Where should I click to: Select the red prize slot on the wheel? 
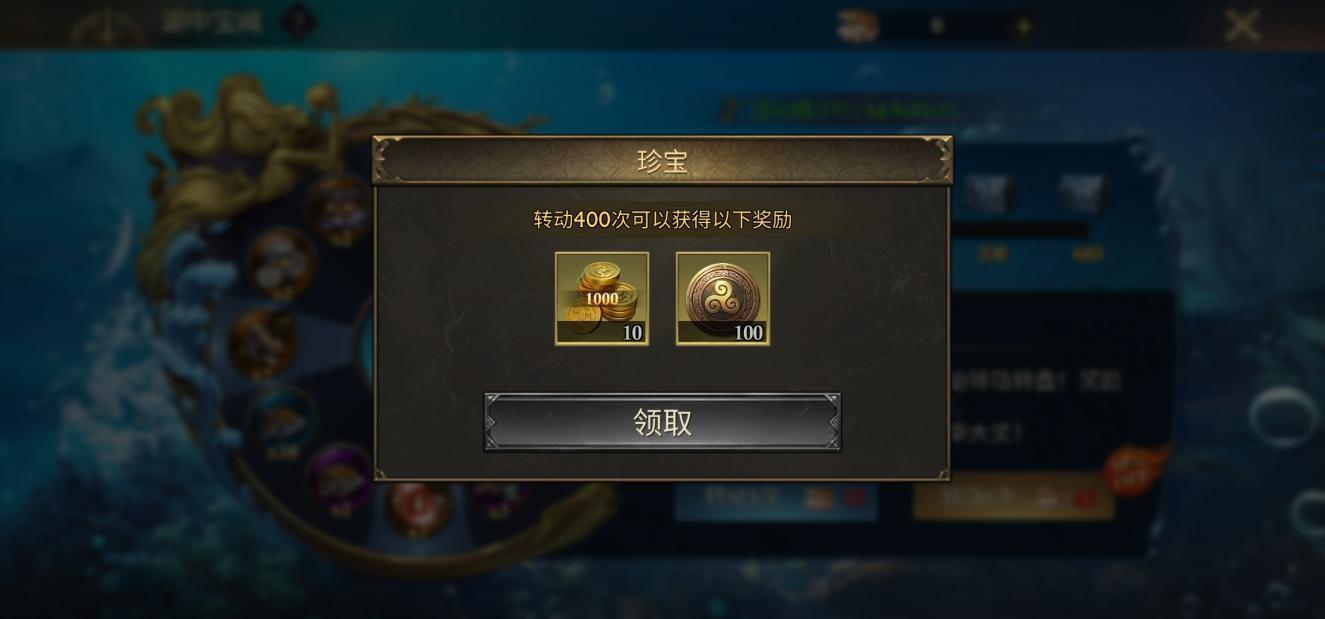(417, 502)
